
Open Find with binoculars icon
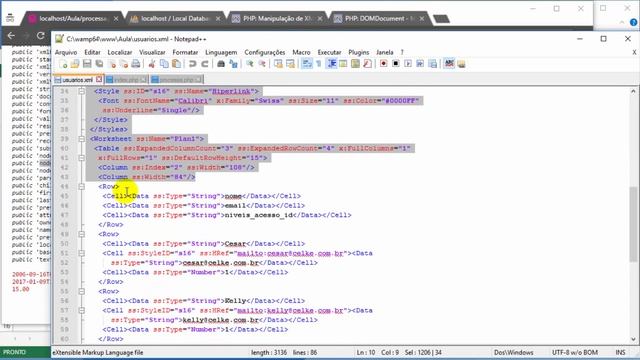coord(221,64)
